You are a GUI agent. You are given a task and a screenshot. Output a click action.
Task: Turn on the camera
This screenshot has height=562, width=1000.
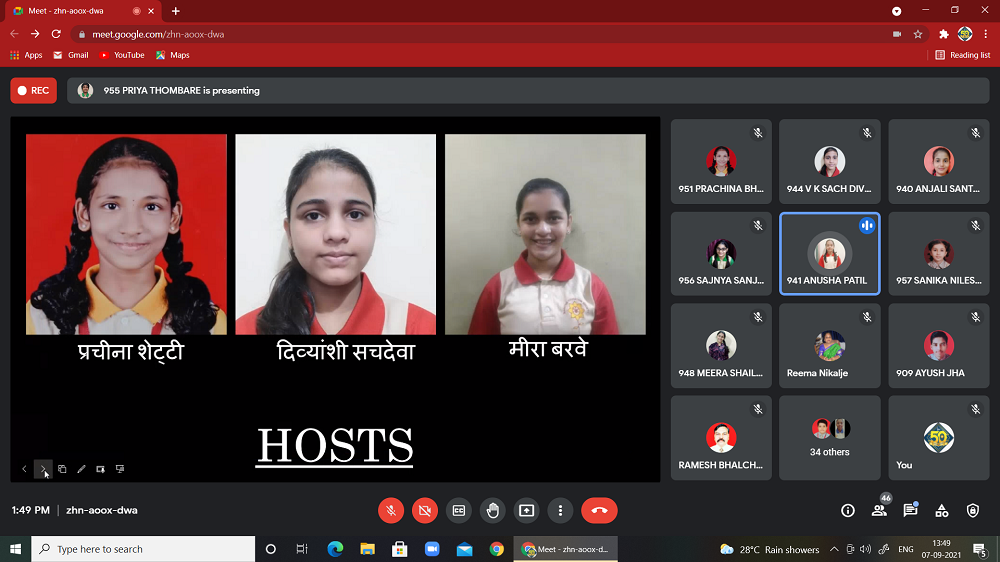(425, 510)
